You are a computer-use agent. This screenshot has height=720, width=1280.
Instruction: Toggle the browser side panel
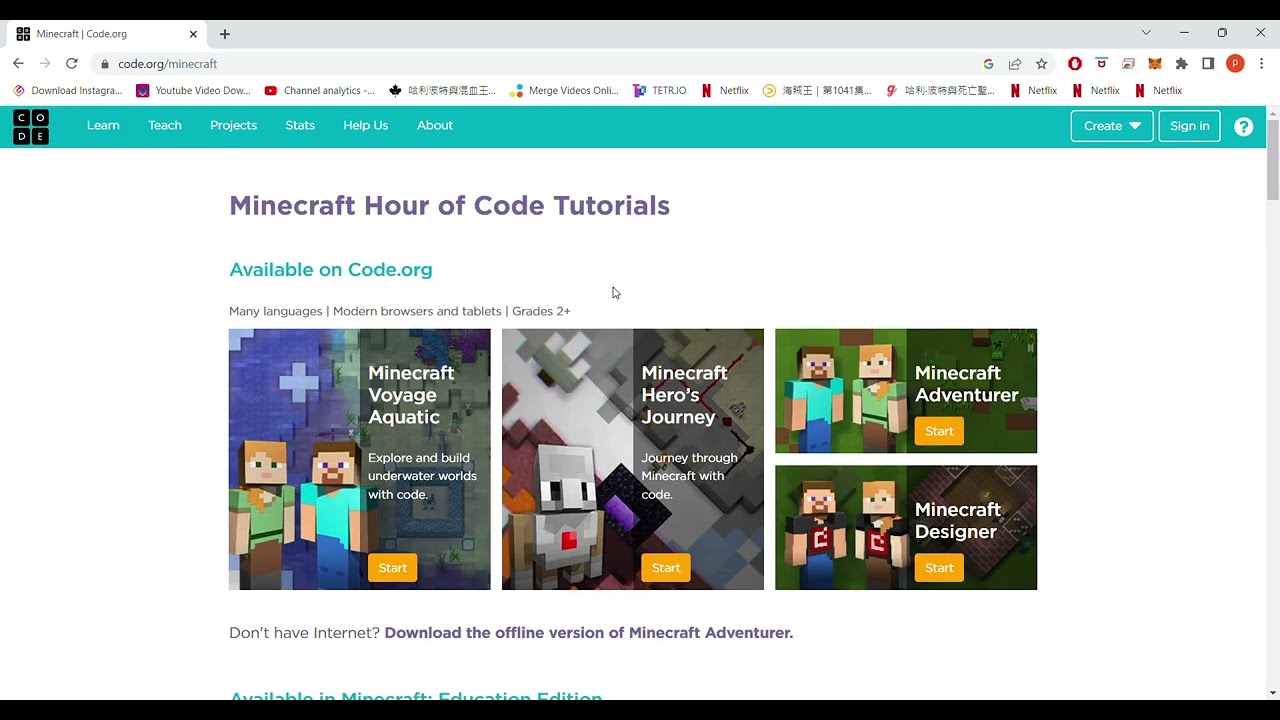coord(1208,64)
